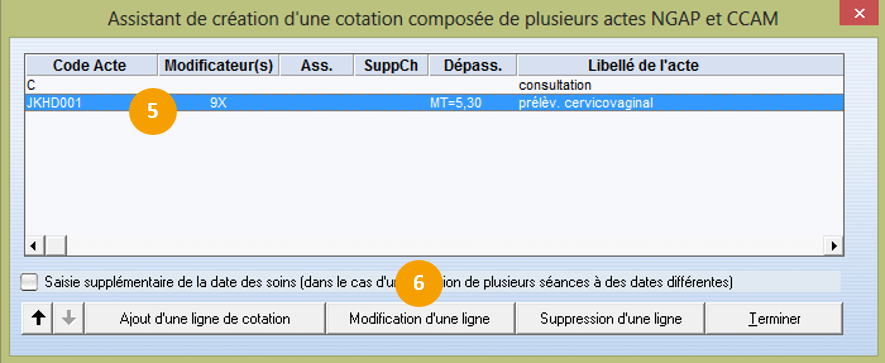Screen dimensions: 885x363
Task: Click the left scroll arrow of the list
Action: click(x=33, y=246)
